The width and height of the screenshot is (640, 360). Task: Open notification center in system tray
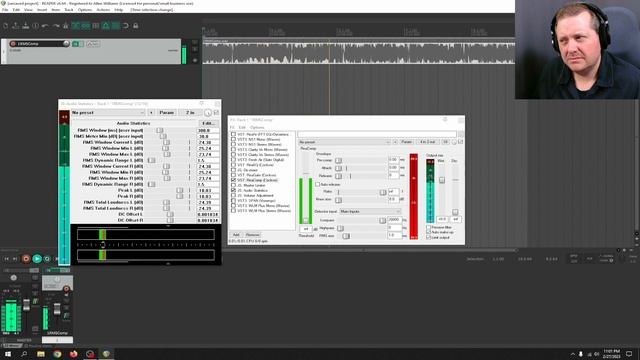pos(629,354)
